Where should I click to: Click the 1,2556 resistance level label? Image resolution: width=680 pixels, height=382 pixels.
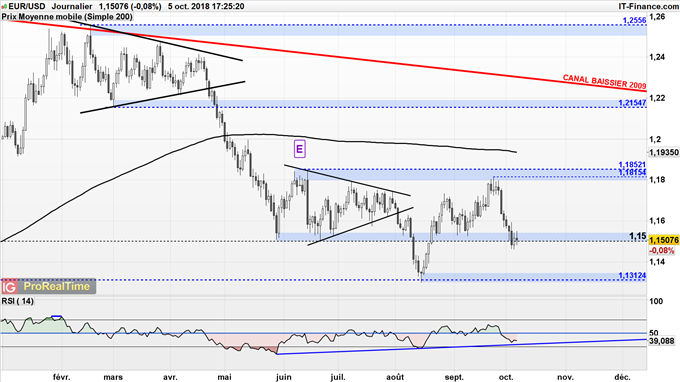pyautogui.click(x=634, y=20)
